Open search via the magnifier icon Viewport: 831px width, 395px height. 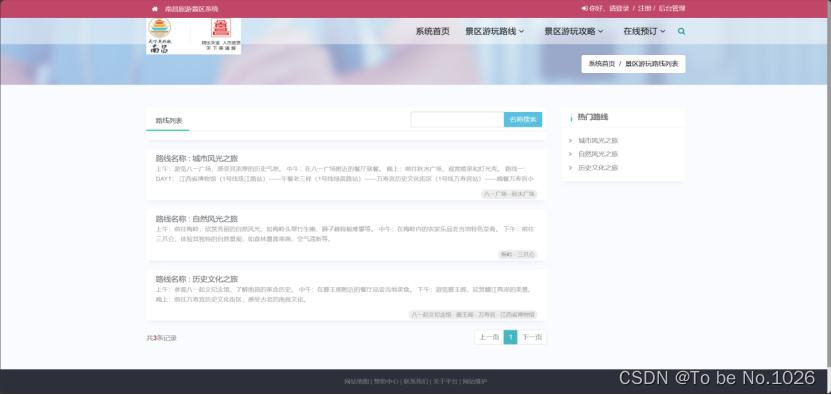(682, 31)
